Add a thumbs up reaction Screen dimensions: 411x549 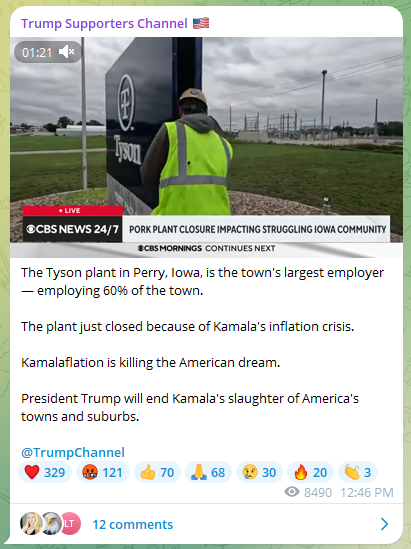tap(157, 472)
